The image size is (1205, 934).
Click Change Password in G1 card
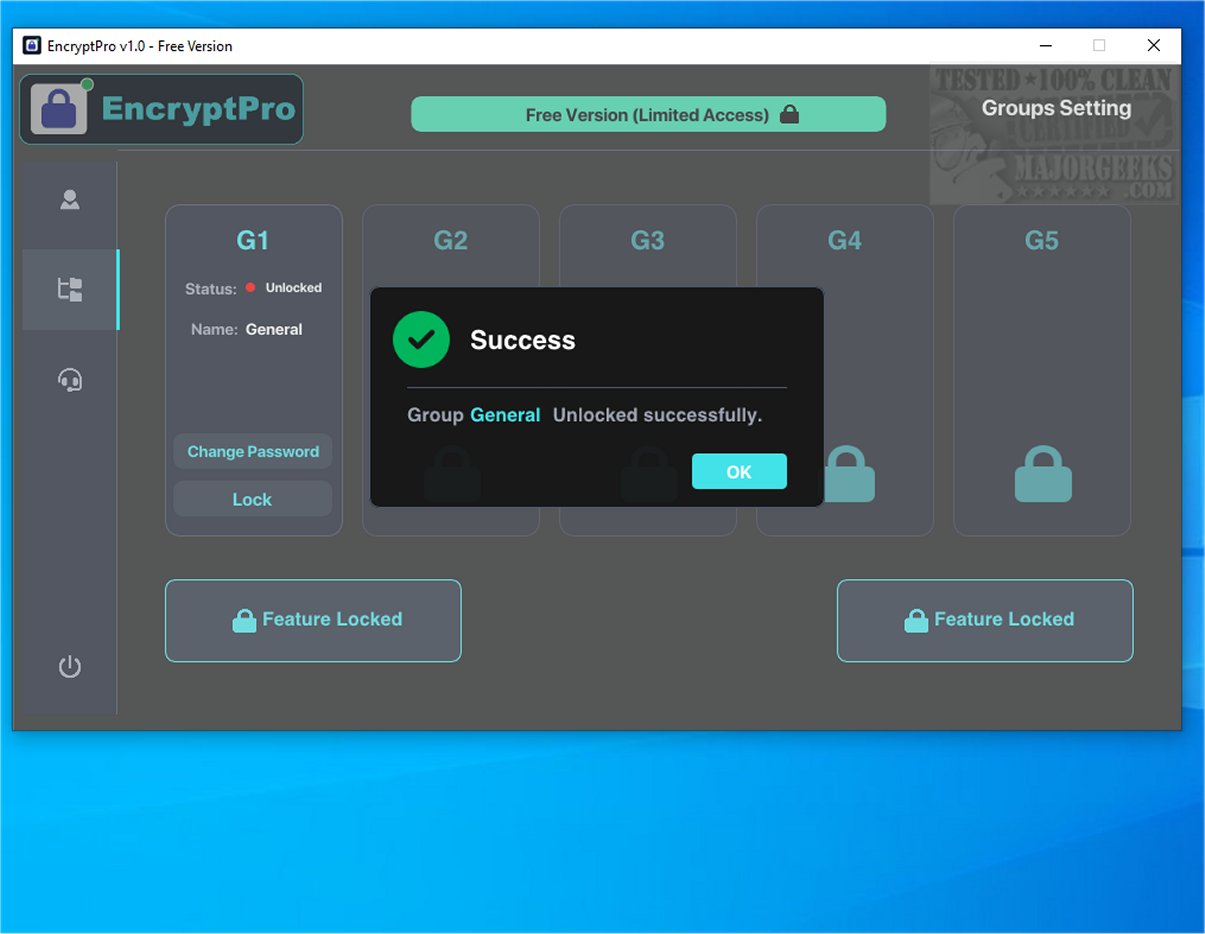253,451
